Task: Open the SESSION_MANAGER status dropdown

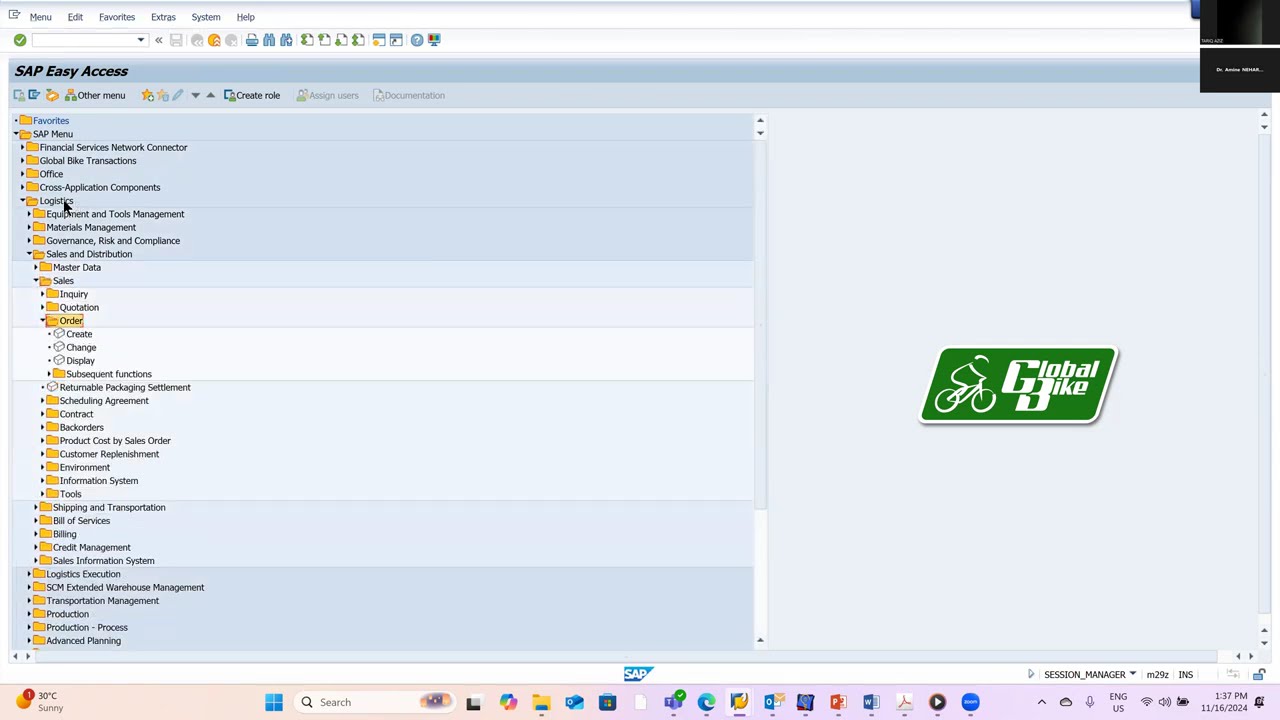Action: [1132, 674]
